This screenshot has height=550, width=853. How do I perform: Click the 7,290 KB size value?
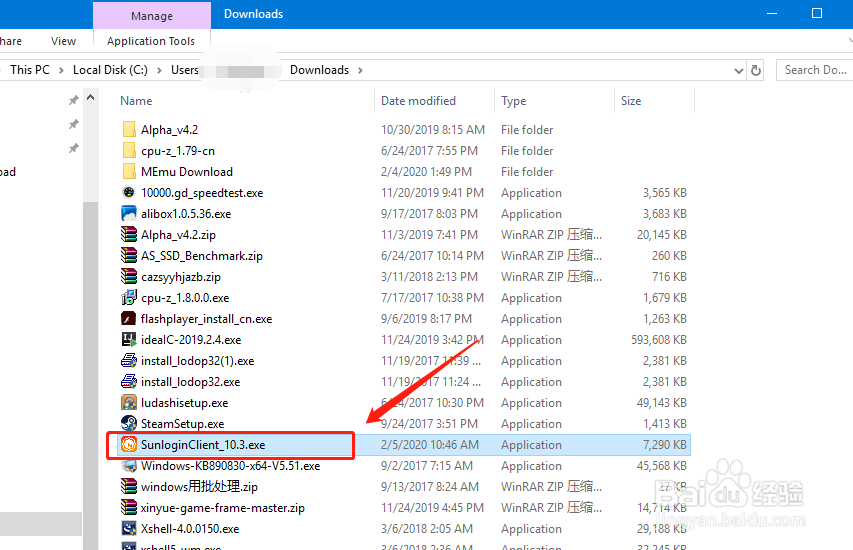(665, 445)
